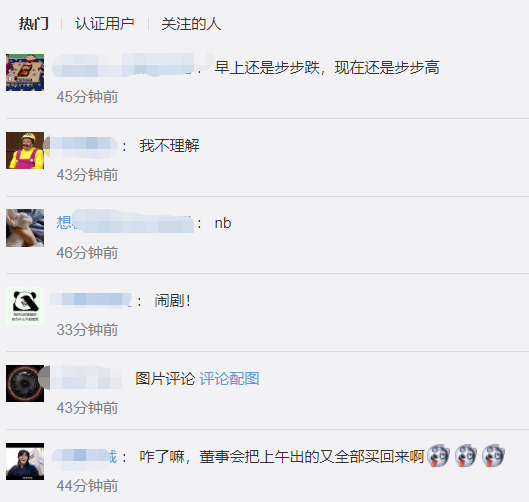Click the 33分钟前 timestamp
Viewport: 529px width, 502px height.
[x=87, y=330]
